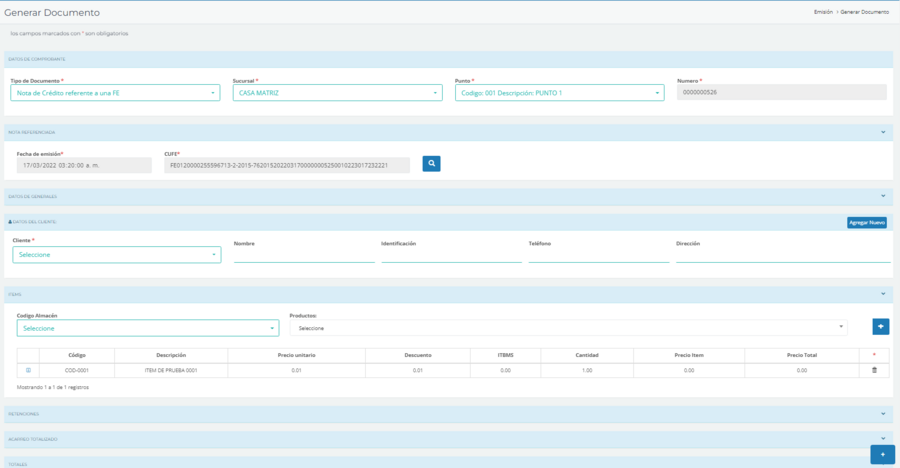Sort by the Precio Item column header
The height and width of the screenshot is (468, 900).
coord(689,355)
